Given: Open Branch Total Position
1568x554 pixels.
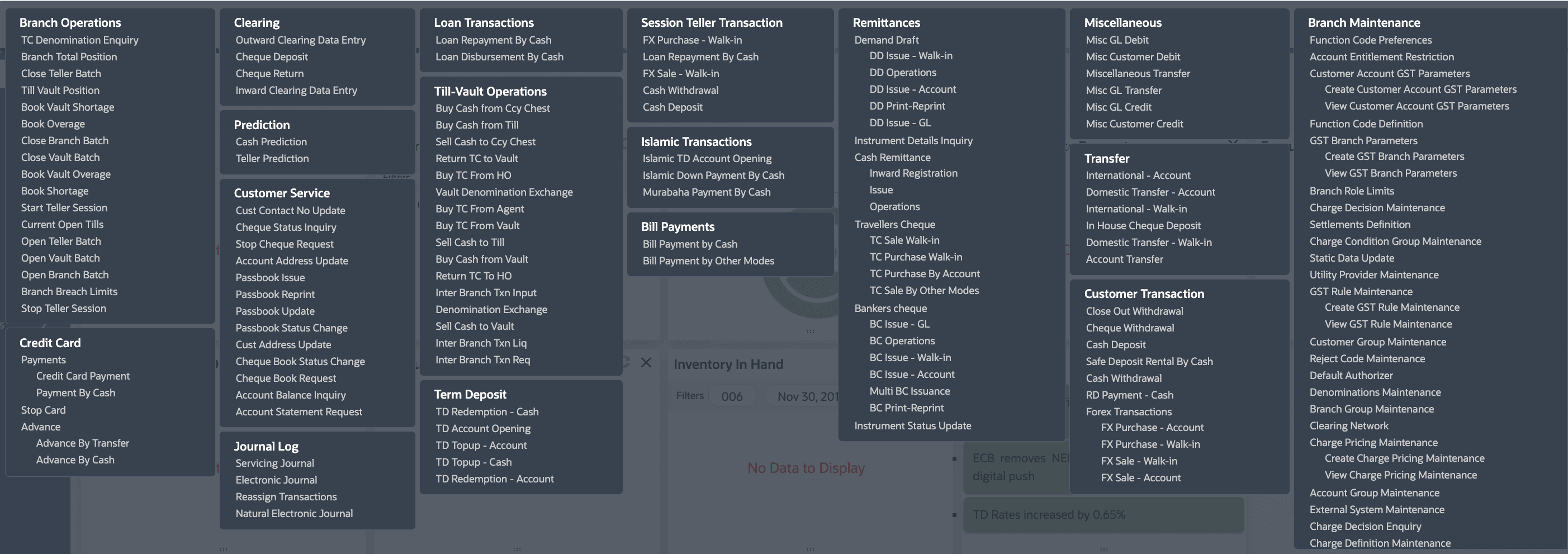Looking at the screenshot, I should point(69,56).
